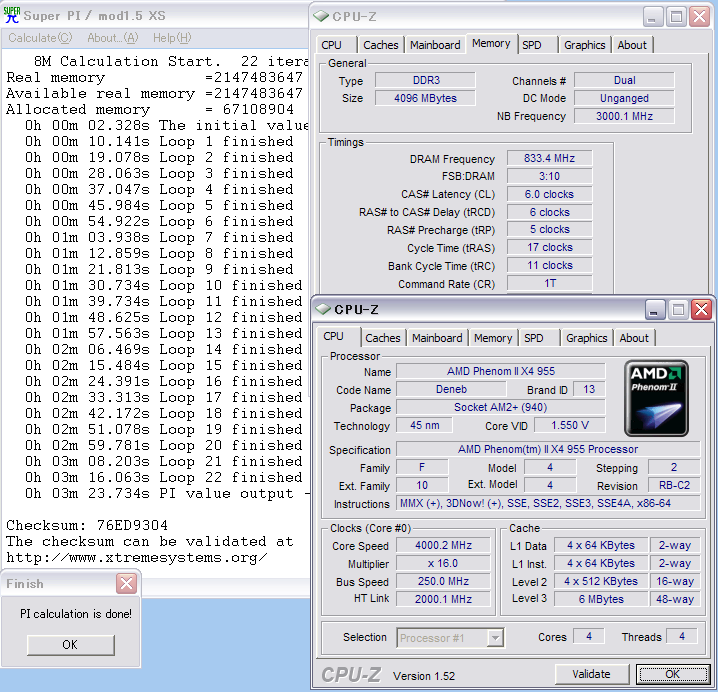Open Graphics tab in lower CPU-Z
Image resolution: width=718 pixels, height=692 pixels.
[587, 338]
